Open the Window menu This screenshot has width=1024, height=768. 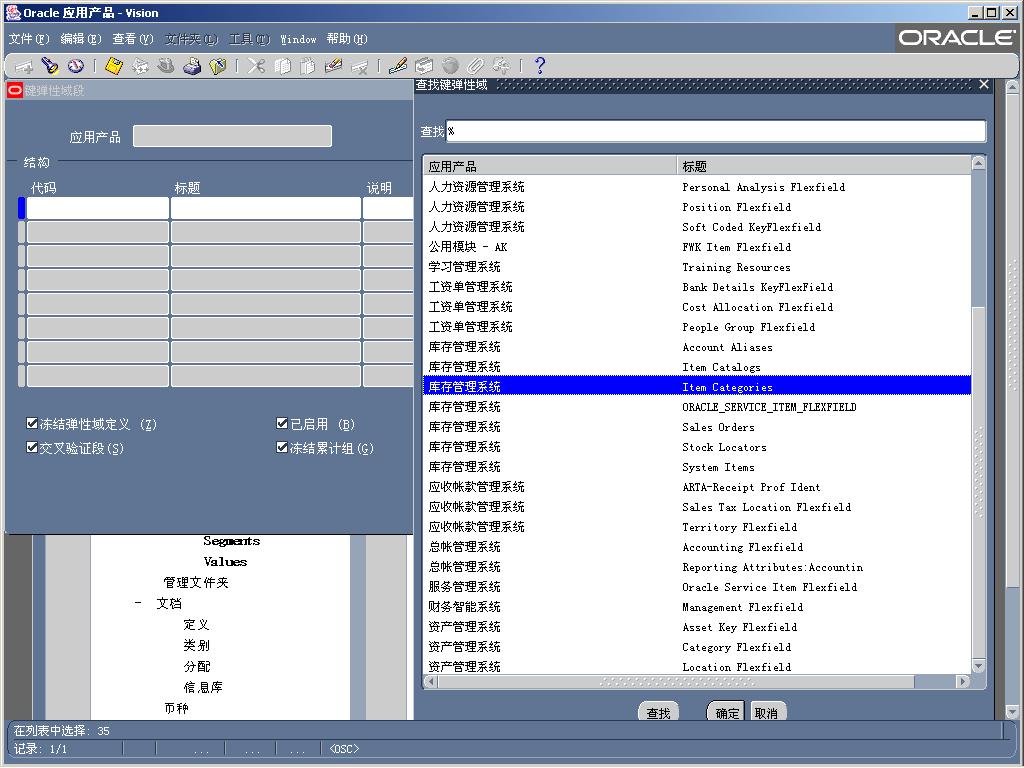(x=298, y=39)
